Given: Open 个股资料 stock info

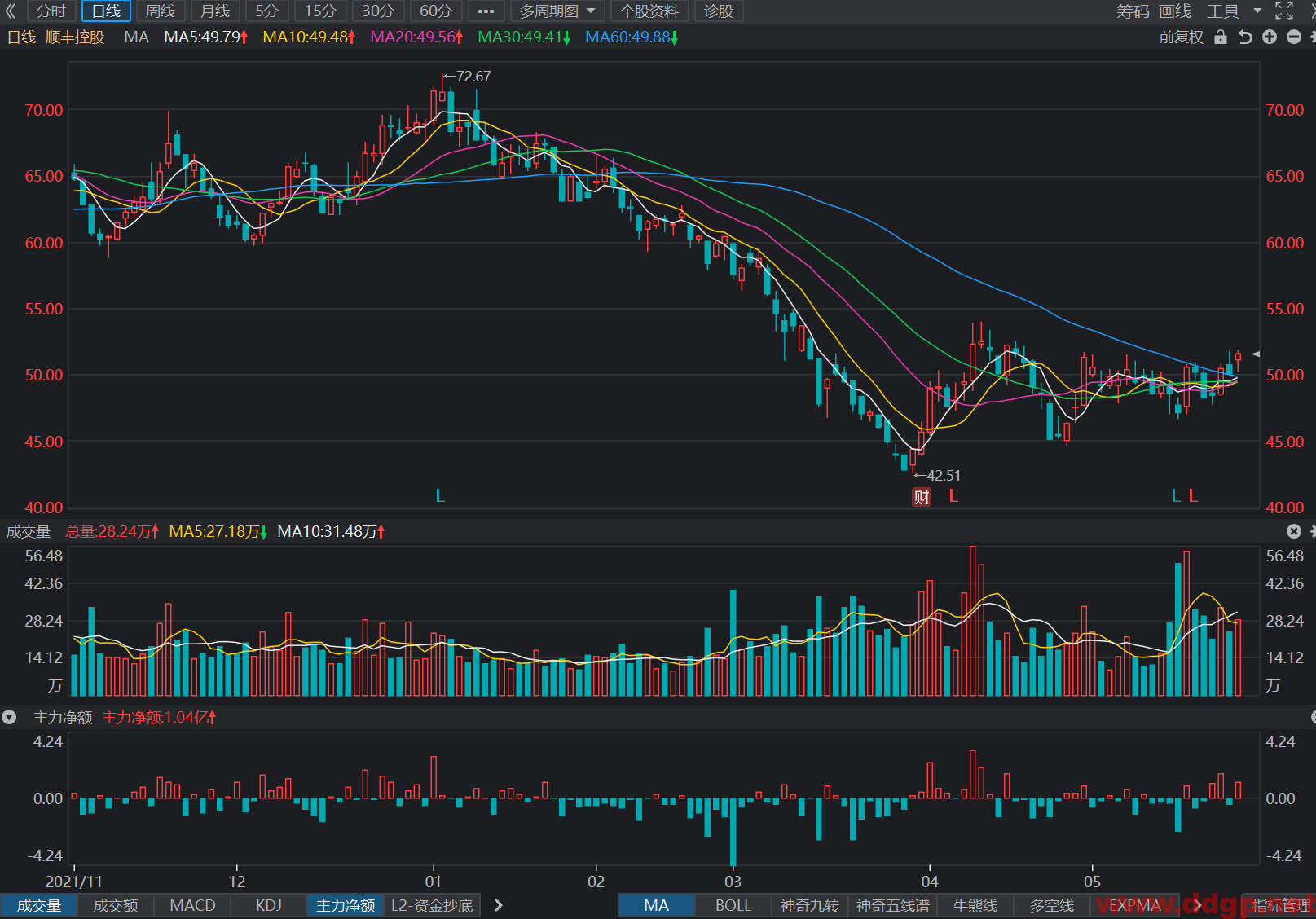Looking at the screenshot, I should click(x=649, y=11).
